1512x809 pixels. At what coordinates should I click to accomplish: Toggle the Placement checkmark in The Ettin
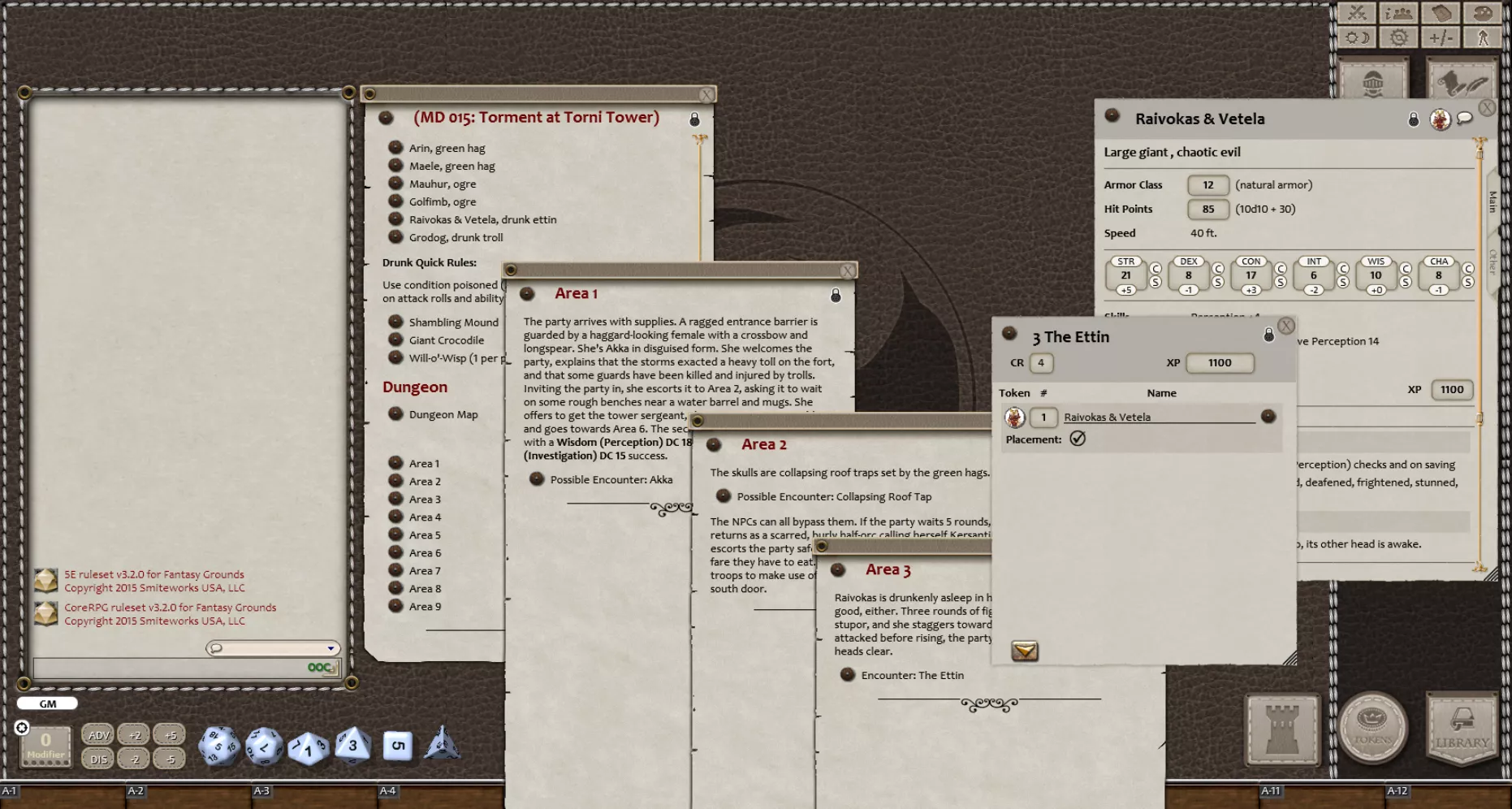coord(1078,439)
